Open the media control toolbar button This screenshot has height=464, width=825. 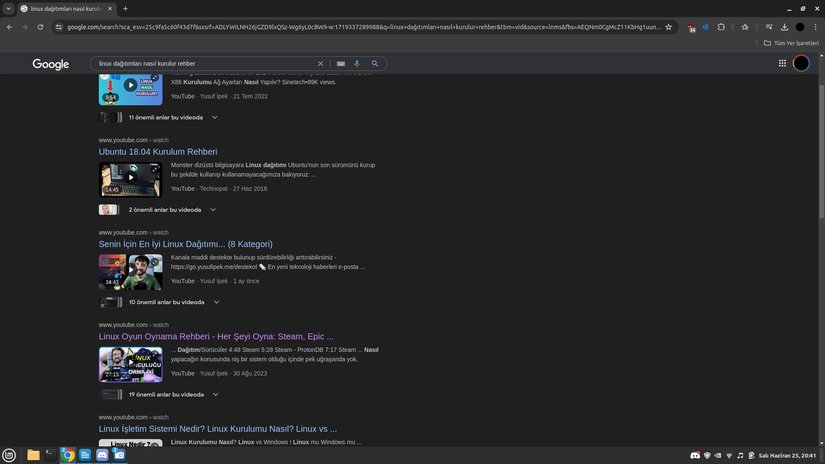(769, 27)
